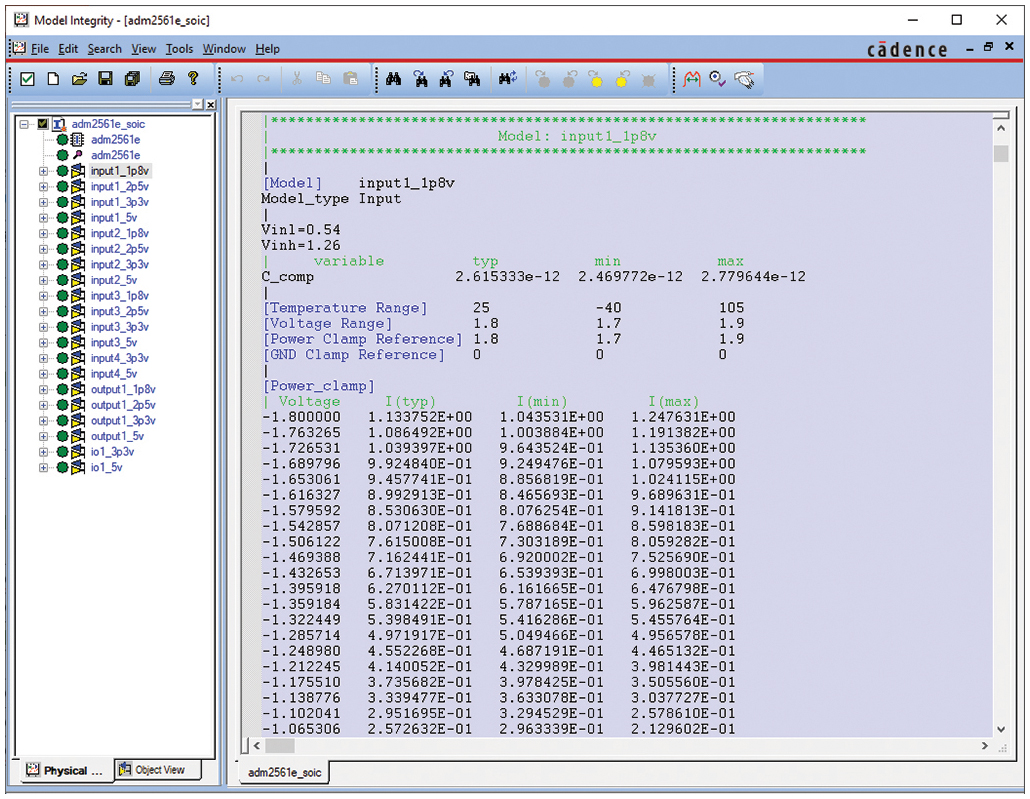Toggle the adm2561e_soic checkbox in the tree
This screenshot has width=1030, height=799.
click(41, 124)
